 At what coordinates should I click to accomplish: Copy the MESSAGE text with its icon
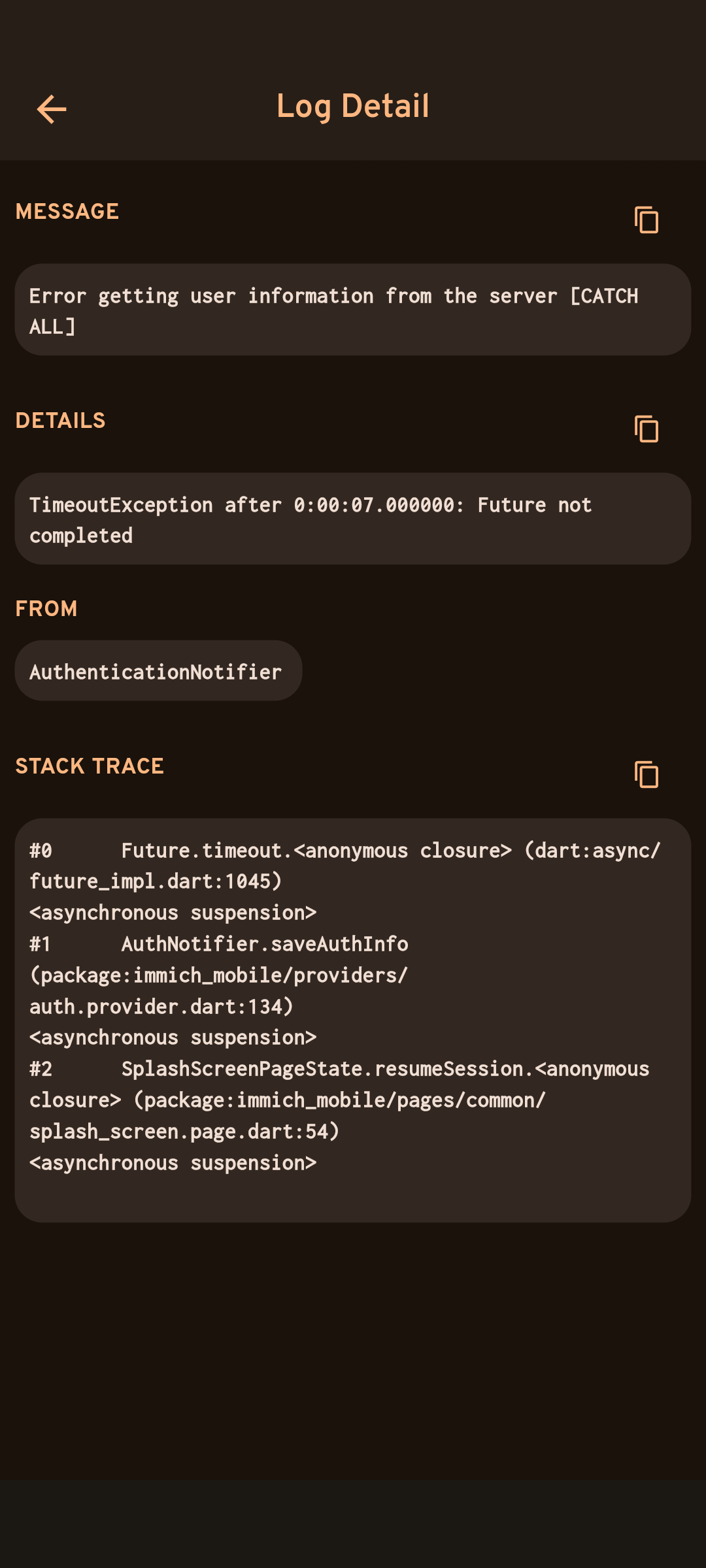(646, 220)
